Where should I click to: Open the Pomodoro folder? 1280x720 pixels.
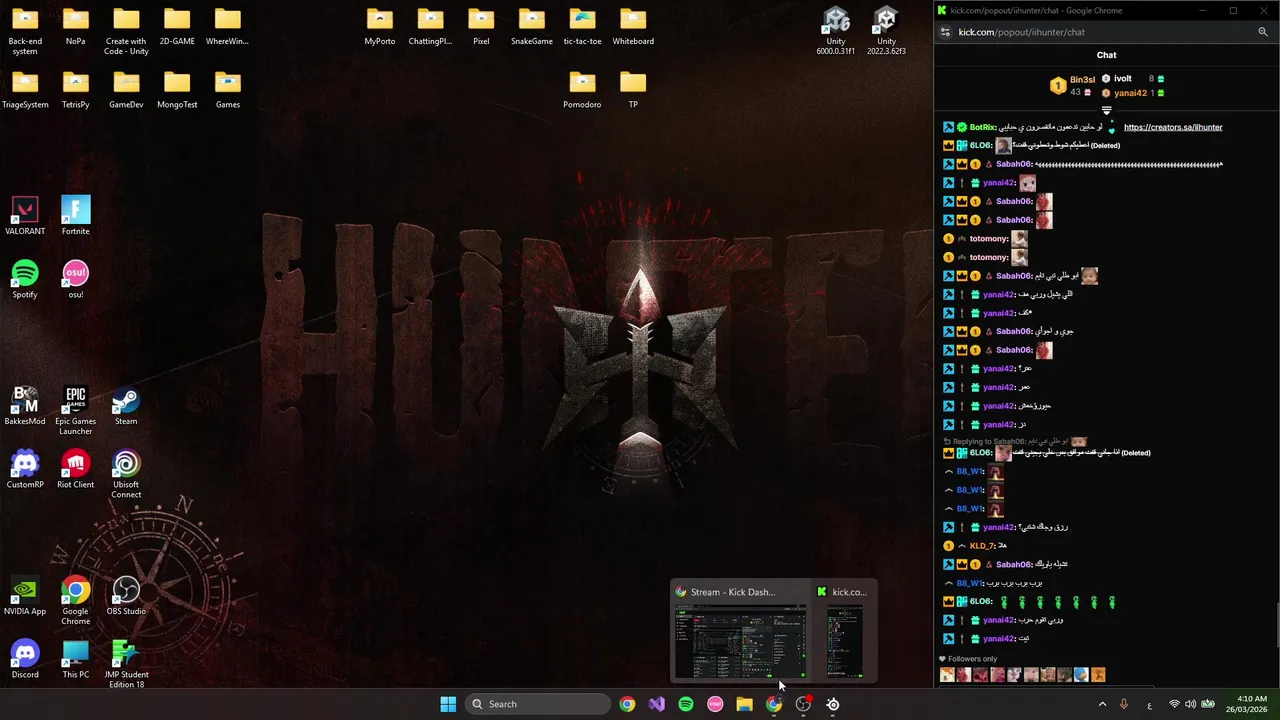point(582,89)
